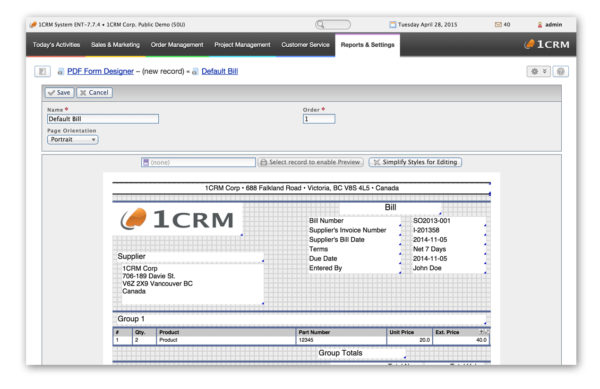Select the Bill Number label
This screenshot has height=389, width=600.
click(x=326, y=221)
